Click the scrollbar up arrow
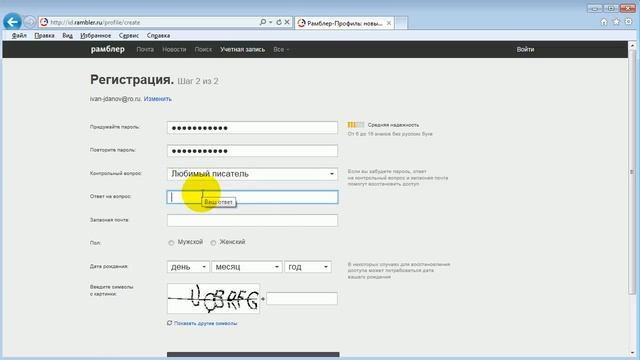Screen dimensions: 640x360 click(x=632, y=45)
